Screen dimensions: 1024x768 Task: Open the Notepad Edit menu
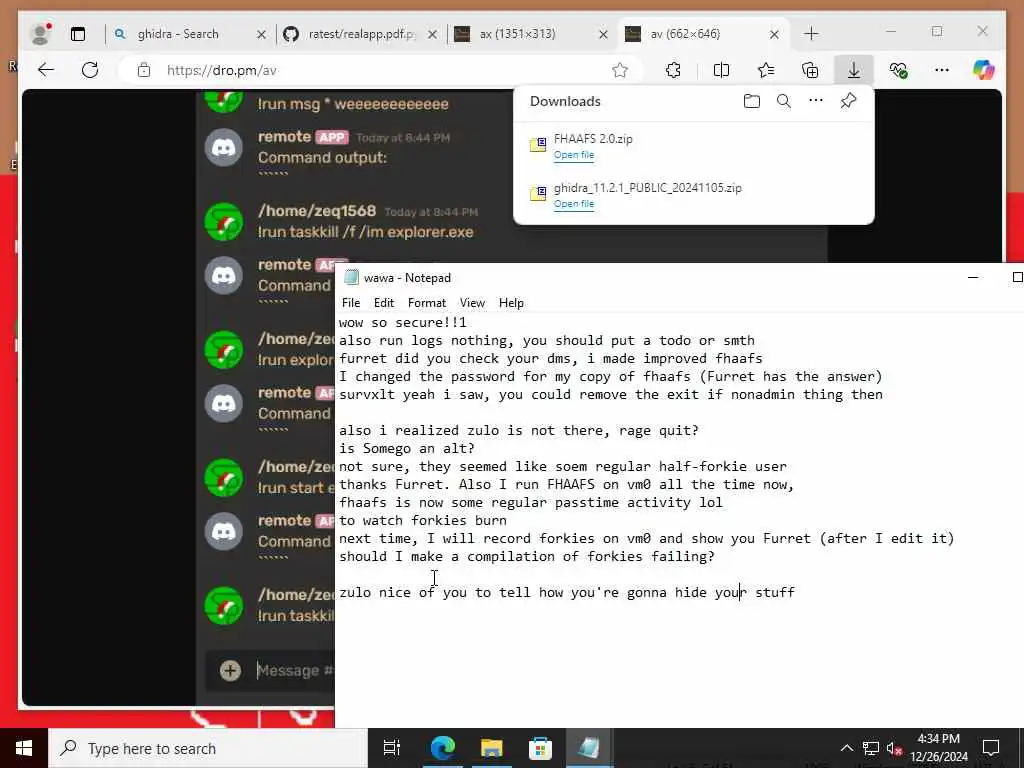click(x=384, y=303)
